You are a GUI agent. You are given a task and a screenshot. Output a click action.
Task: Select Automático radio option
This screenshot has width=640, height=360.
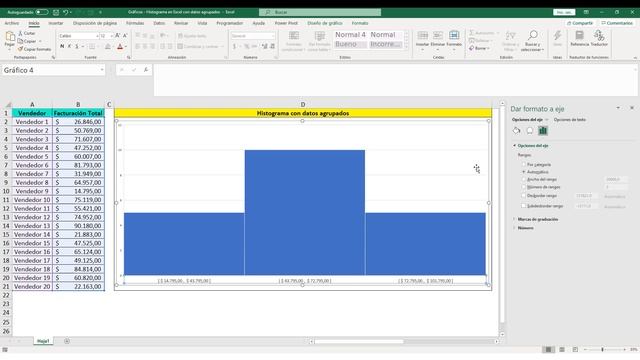pyautogui.click(x=524, y=172)
